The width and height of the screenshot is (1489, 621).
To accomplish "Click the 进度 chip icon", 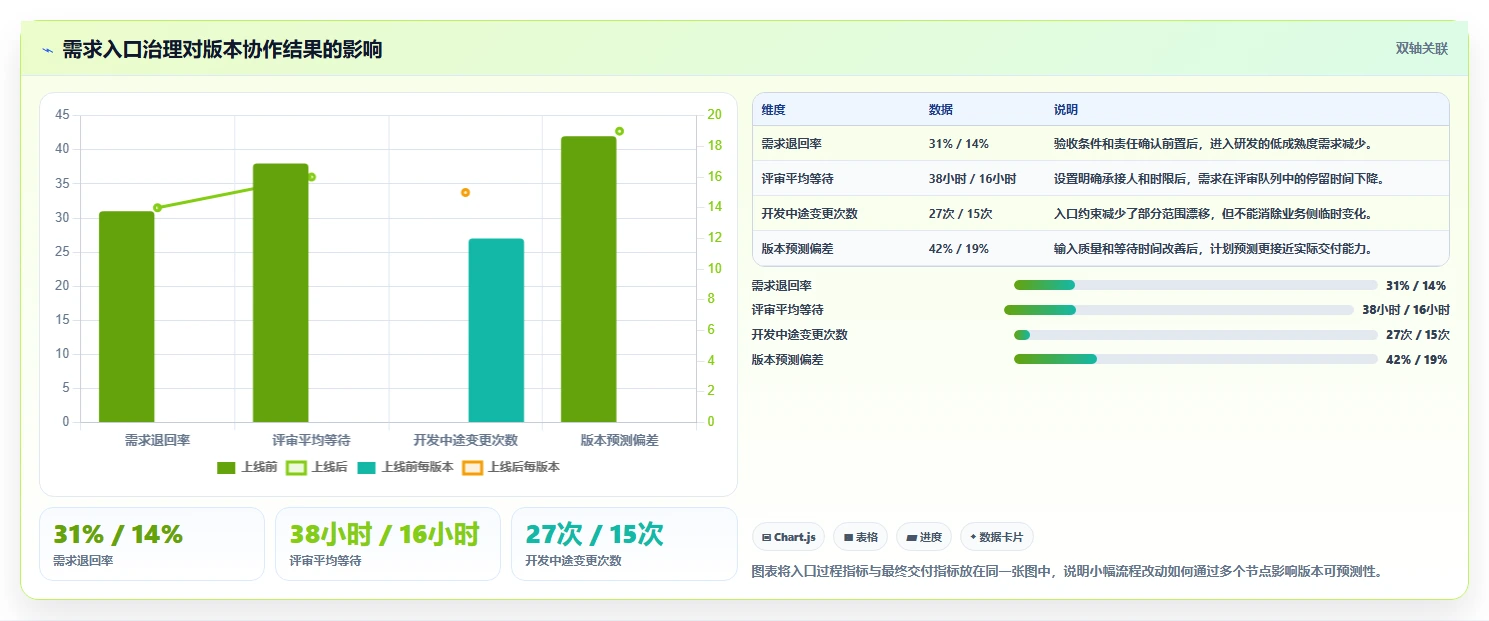I will pos(911,537).
